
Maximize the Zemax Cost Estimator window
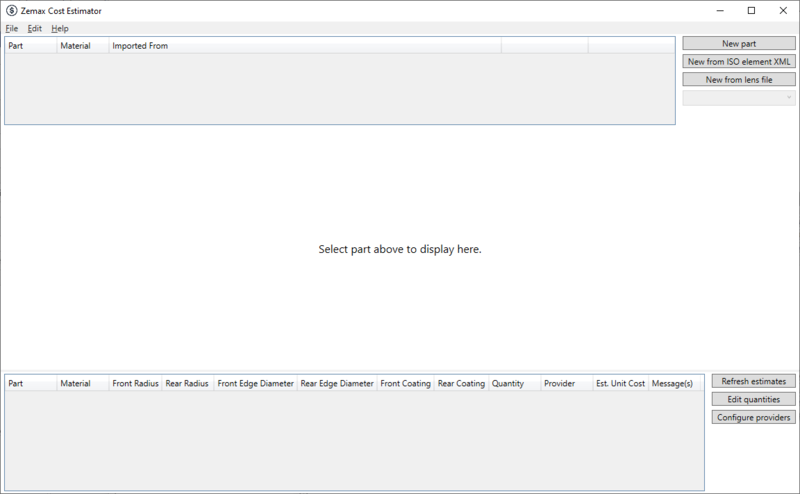tap(752, 11)
